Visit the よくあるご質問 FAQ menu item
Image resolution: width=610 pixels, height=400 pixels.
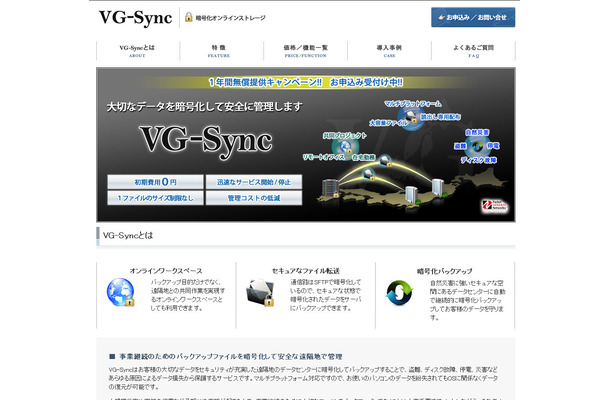pyautogui.click(x=473, y=51)
